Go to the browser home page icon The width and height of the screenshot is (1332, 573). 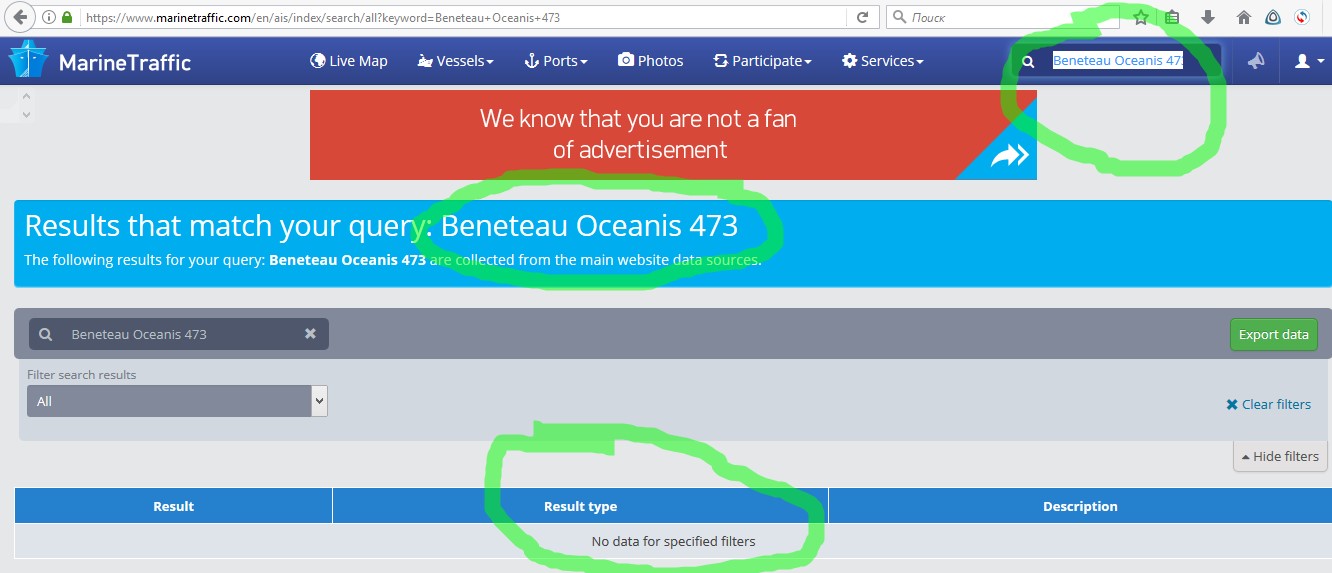tap(1243, 17)
